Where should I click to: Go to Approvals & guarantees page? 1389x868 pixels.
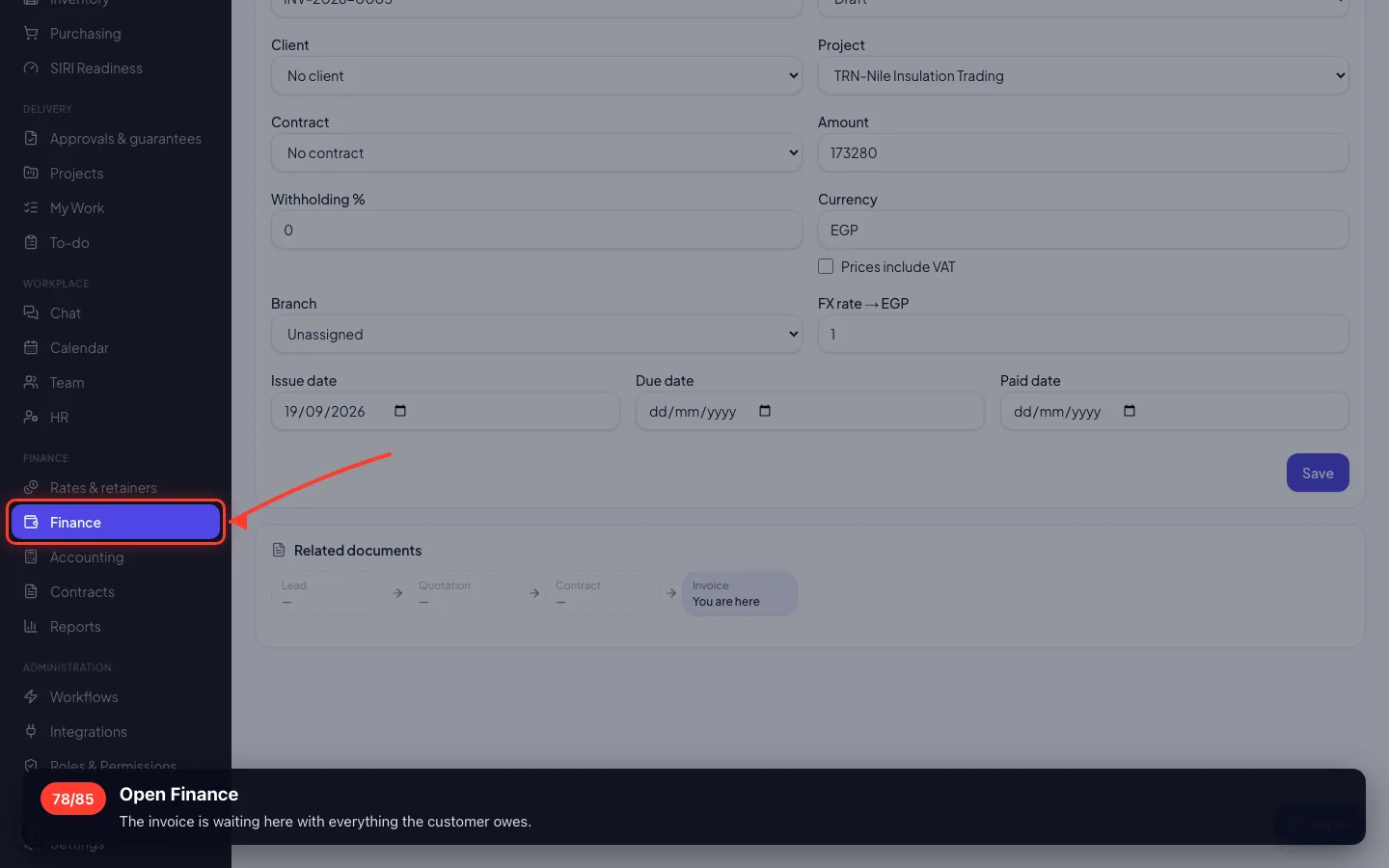(116, 139)
